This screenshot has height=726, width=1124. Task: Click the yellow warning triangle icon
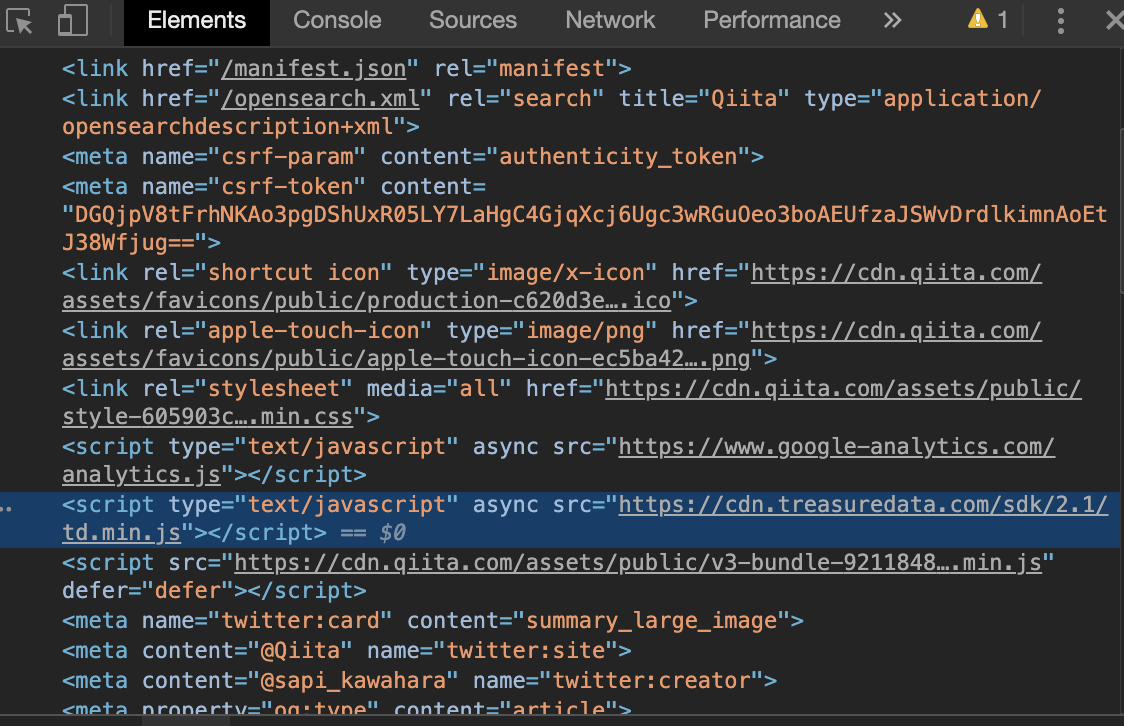coord(977,20)
